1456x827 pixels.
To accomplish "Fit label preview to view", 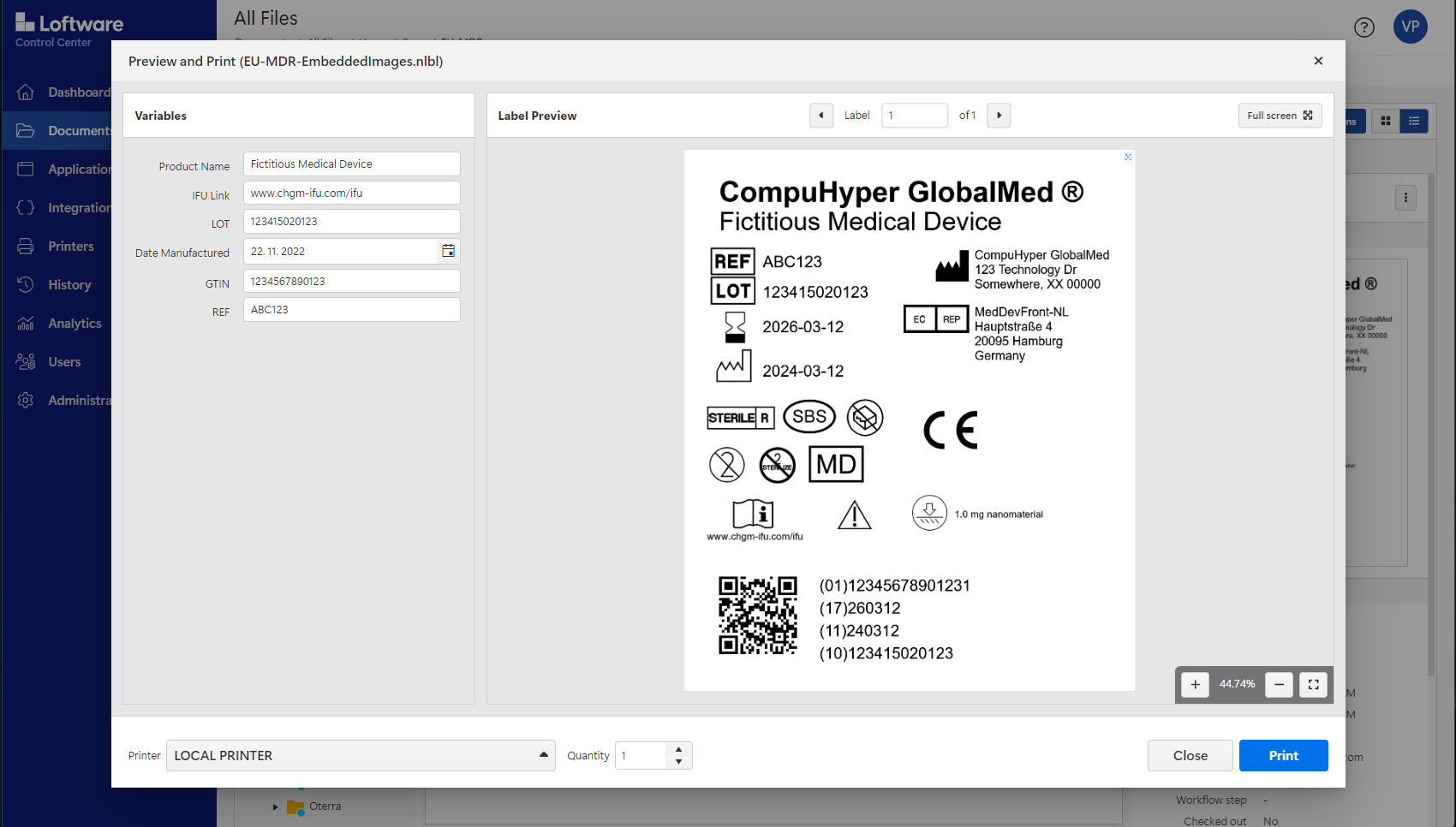I will click(x=1313, y=685).
